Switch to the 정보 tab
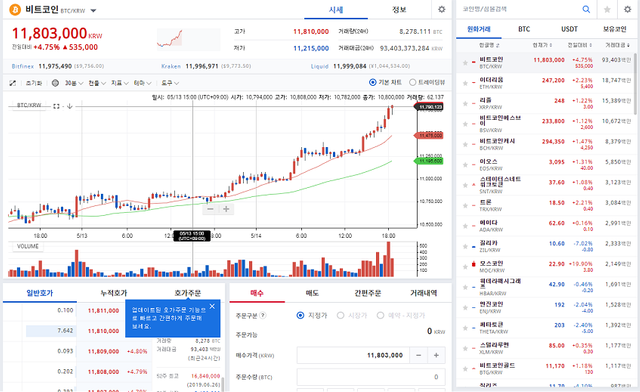Screen dimensions: 640x392 pyautogui.click(x=399, y=10)
